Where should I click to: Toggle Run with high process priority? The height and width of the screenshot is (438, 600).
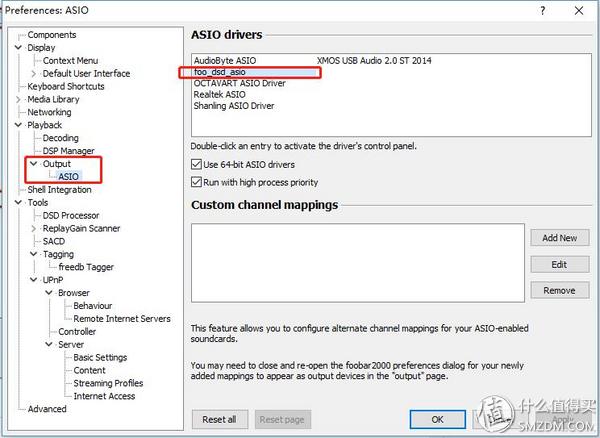196,182
